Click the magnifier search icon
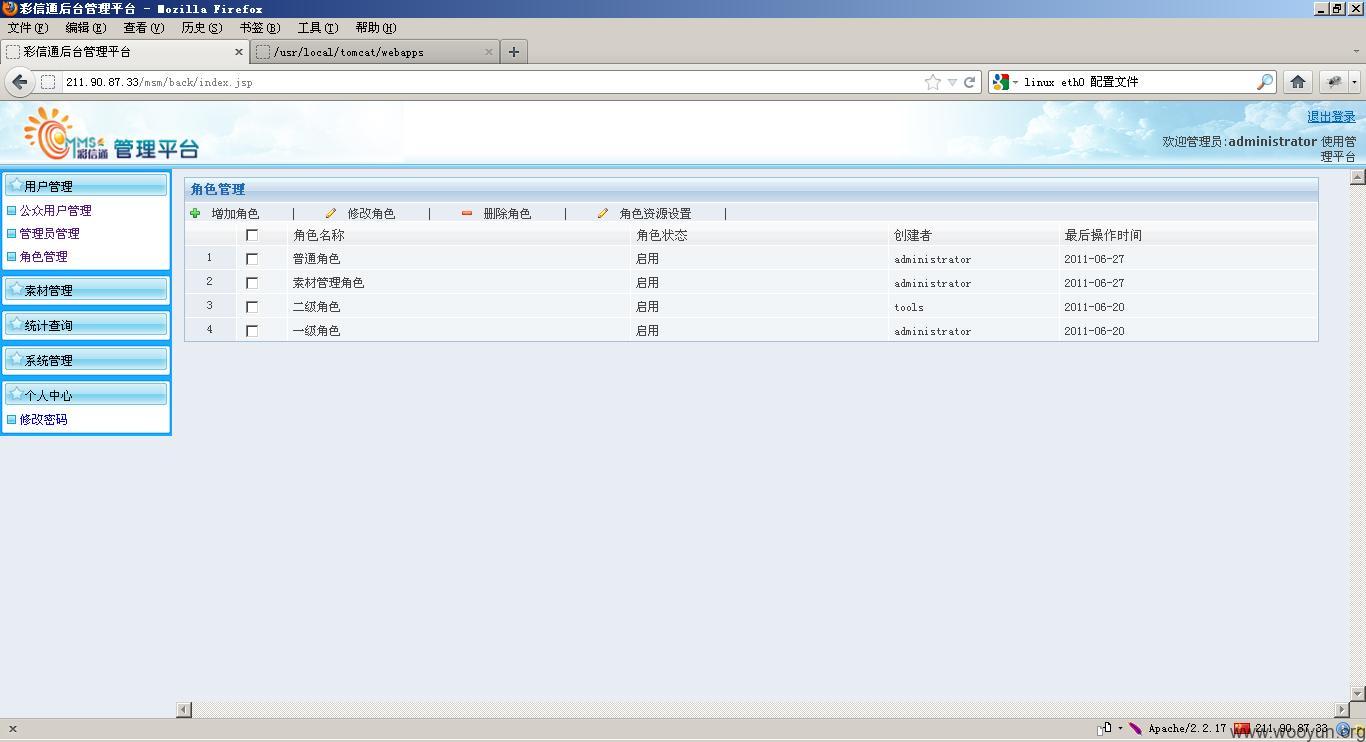 (x=1265, y=82)
